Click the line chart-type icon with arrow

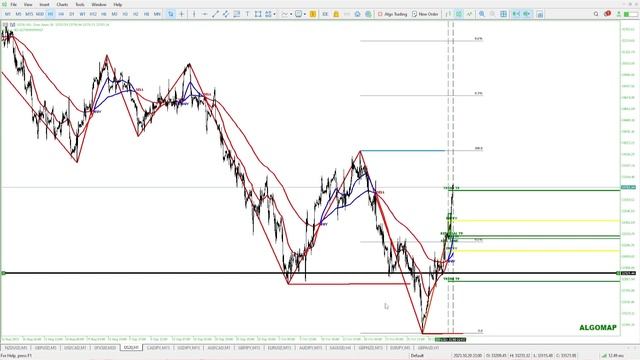pos(284,14)
